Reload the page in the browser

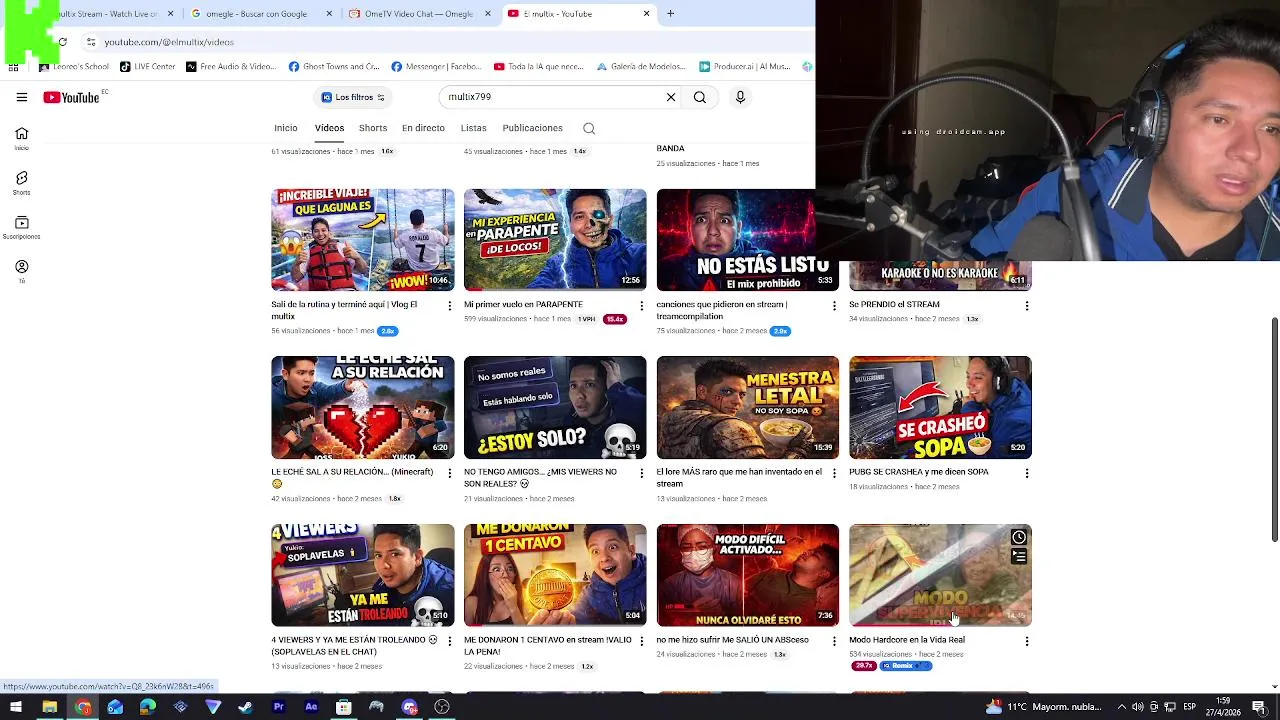(62, 42)
